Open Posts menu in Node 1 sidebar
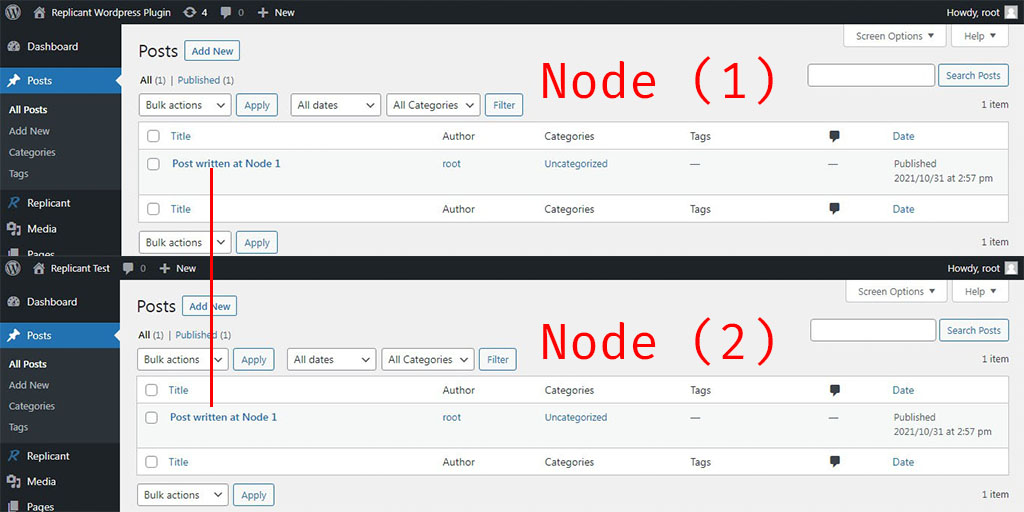Screen dimensions: 1024x512 pyautogui.click(x=60, y=80)
